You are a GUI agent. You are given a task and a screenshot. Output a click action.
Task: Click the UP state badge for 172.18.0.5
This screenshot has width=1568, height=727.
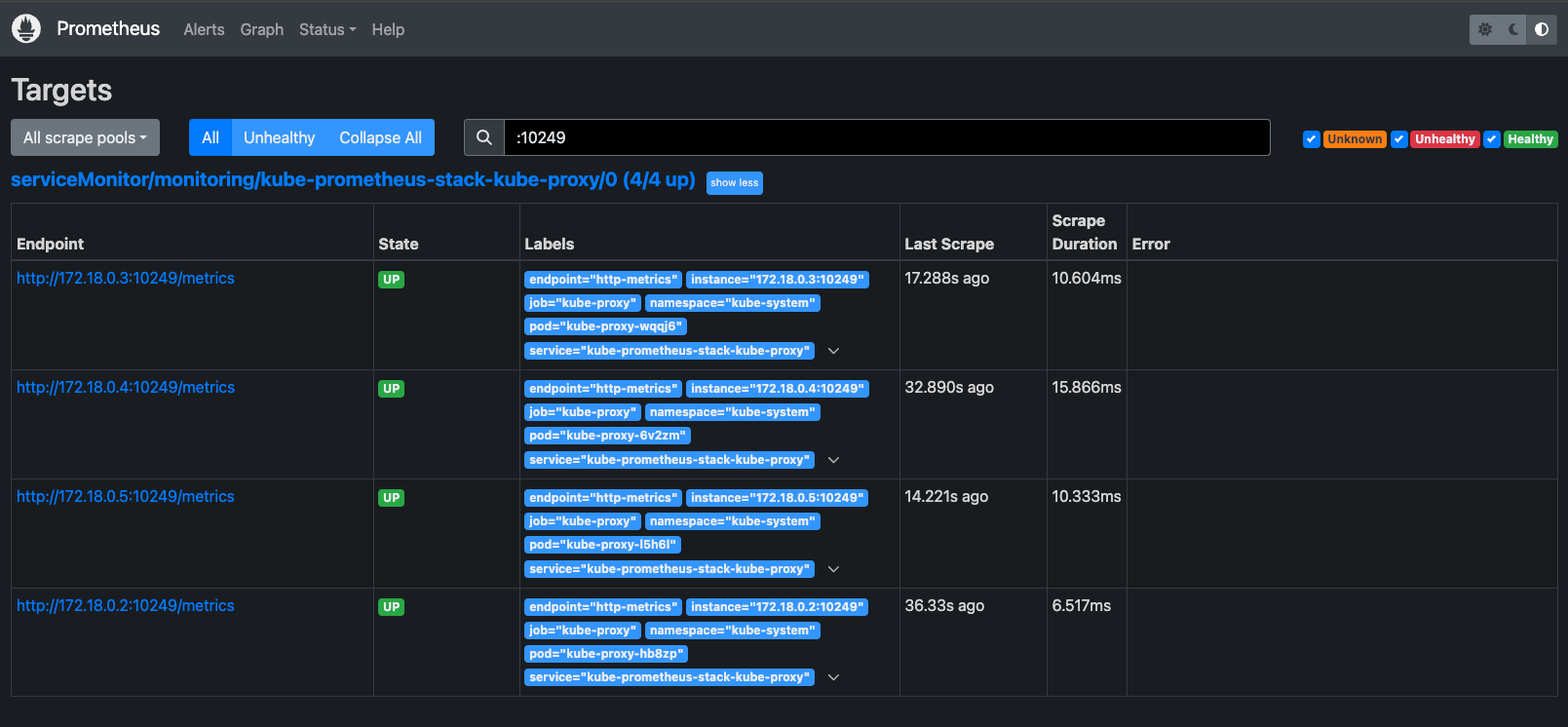point(391,498)
